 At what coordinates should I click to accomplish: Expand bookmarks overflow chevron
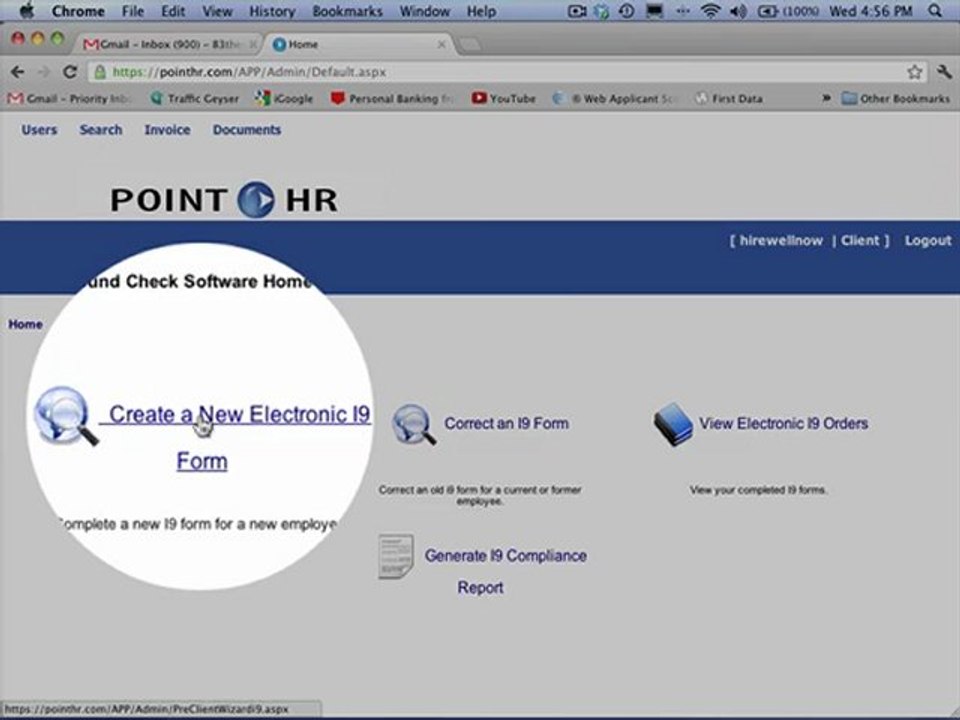pos(826,98)
